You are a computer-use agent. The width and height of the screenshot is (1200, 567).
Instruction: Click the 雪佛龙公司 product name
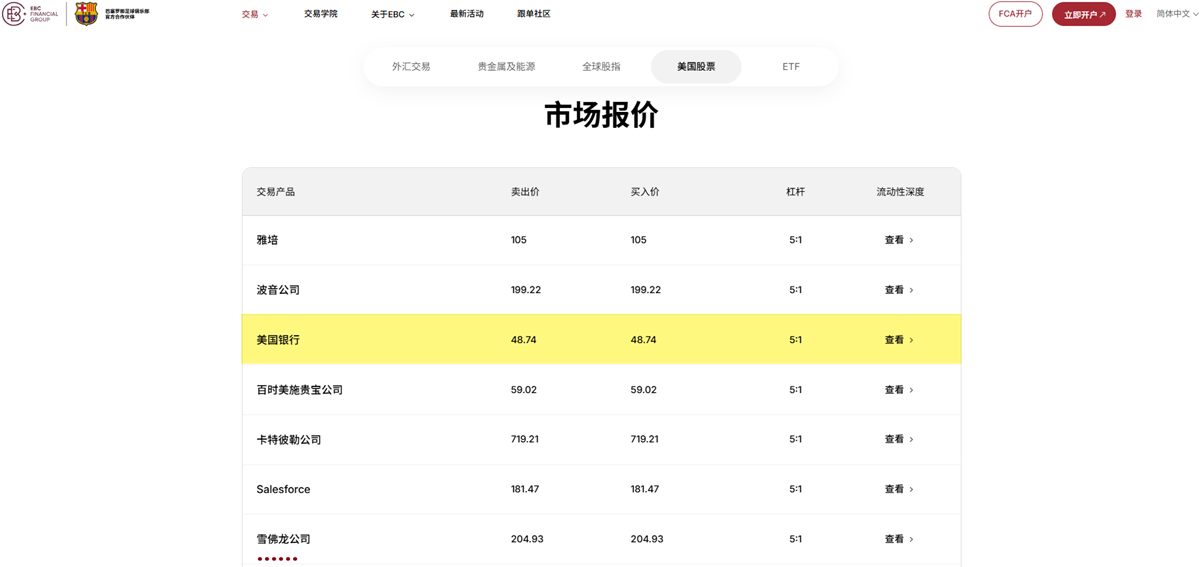(x=283, y=539)
